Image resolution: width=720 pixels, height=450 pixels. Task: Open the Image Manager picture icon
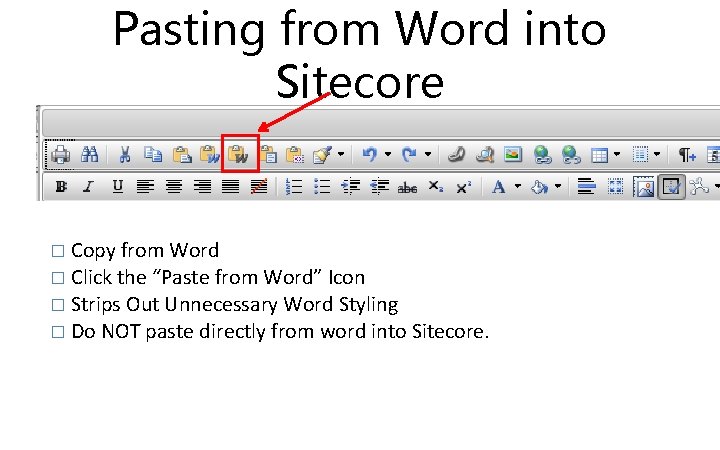coord(512,154)
